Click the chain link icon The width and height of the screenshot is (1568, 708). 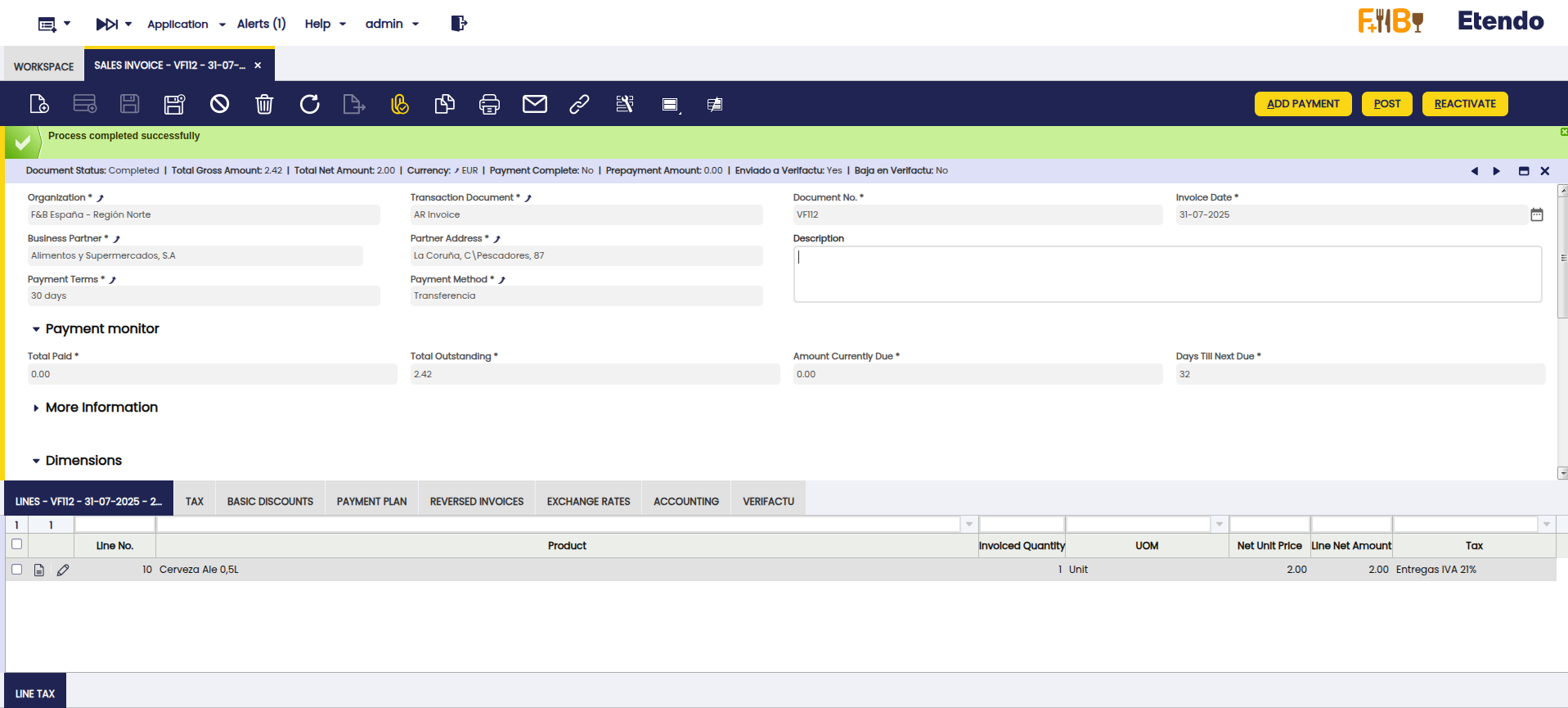[x=579, y=104]
